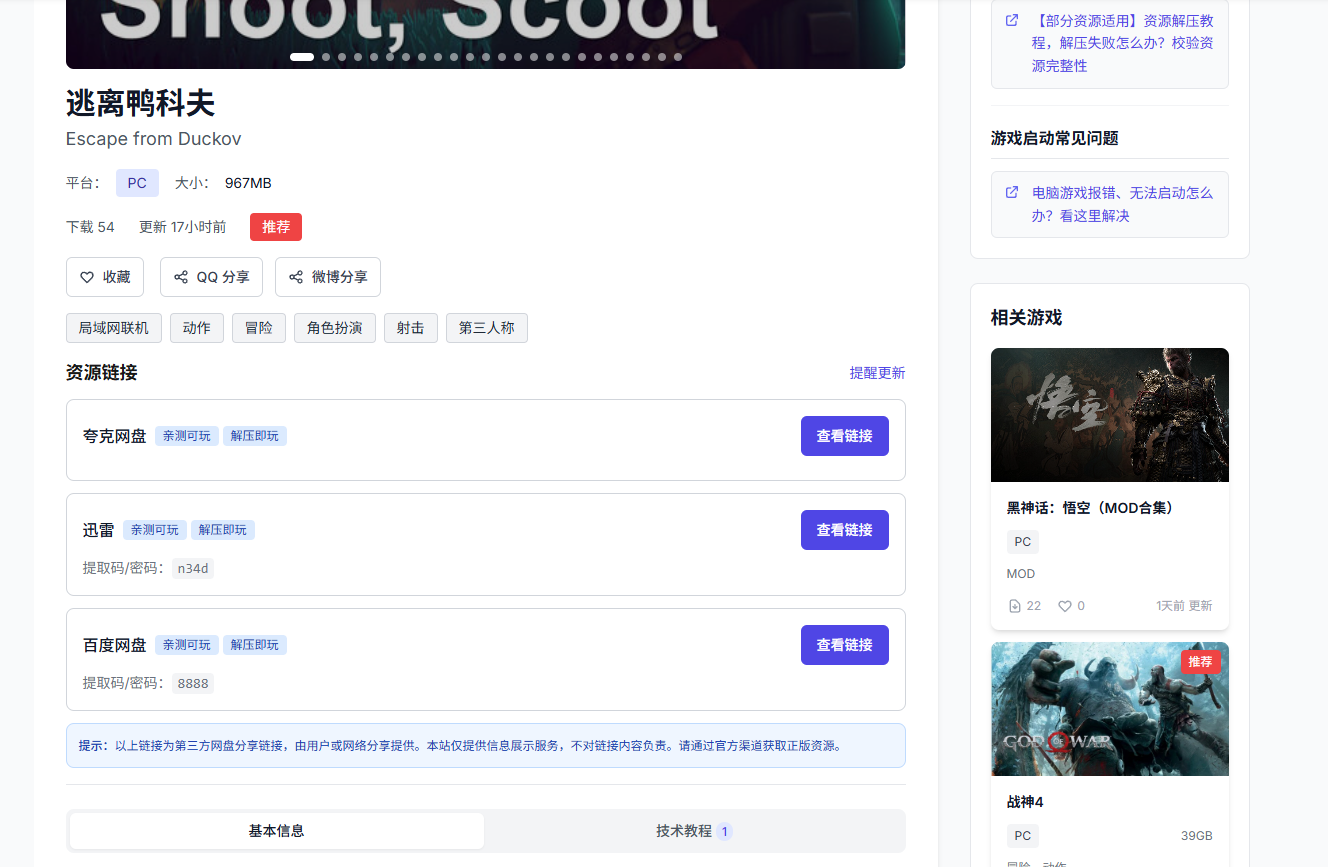Screen dimensions: 1328x867
Task: Click the share icon for QQ 分享
Action: (x=181, y=277)
